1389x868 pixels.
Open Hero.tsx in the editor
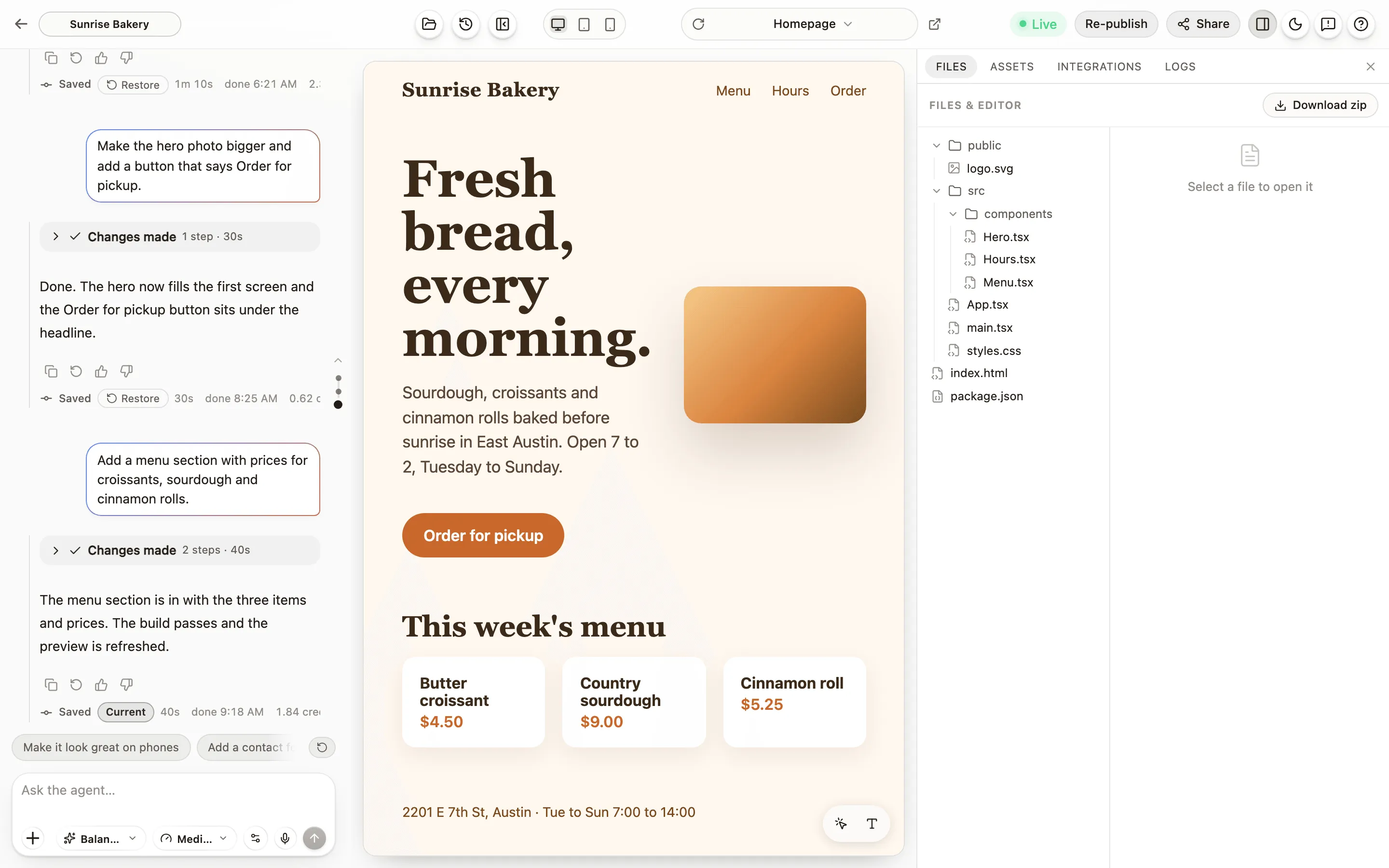point(1006,236)
